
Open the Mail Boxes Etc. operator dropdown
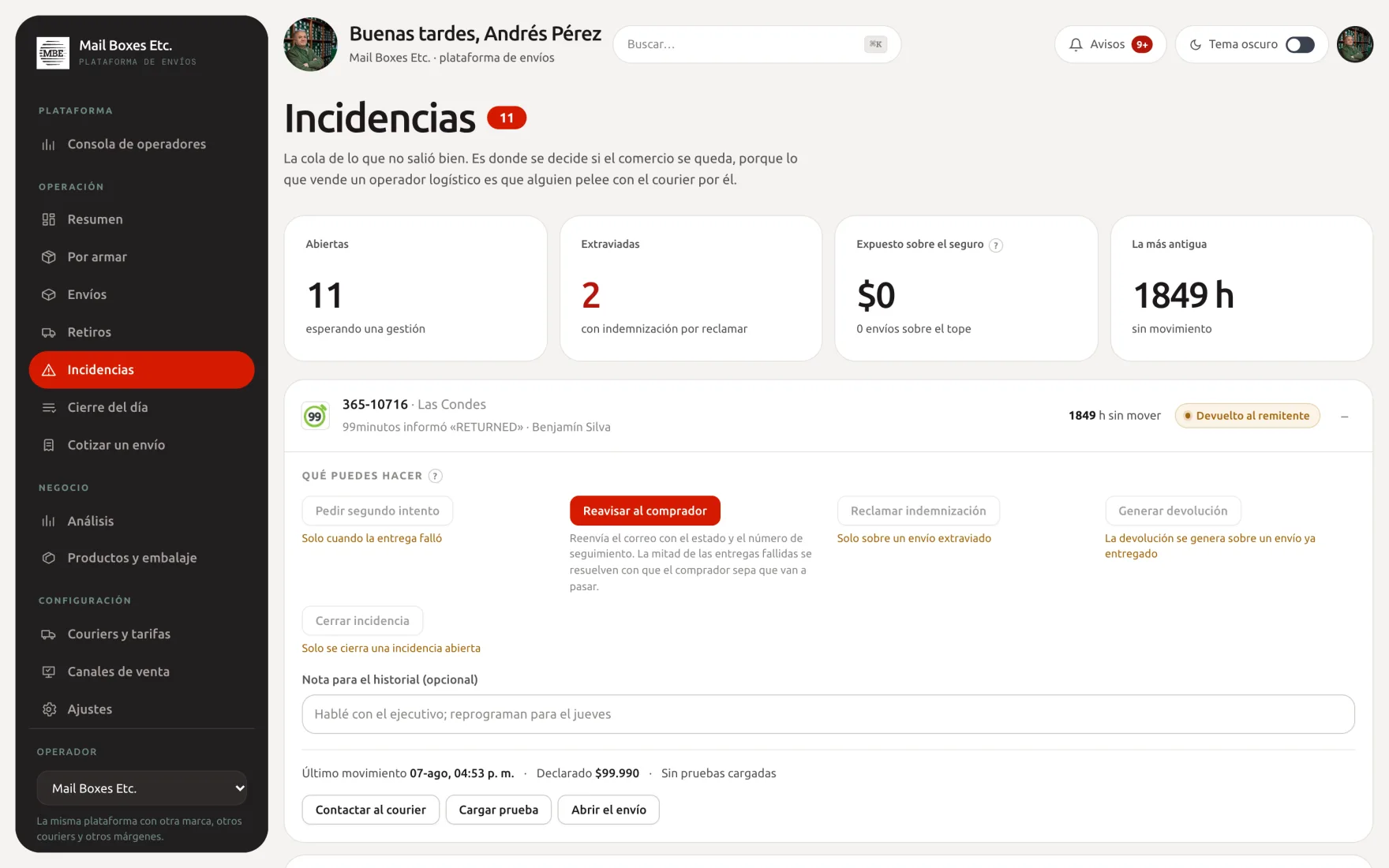click(142, 788)
